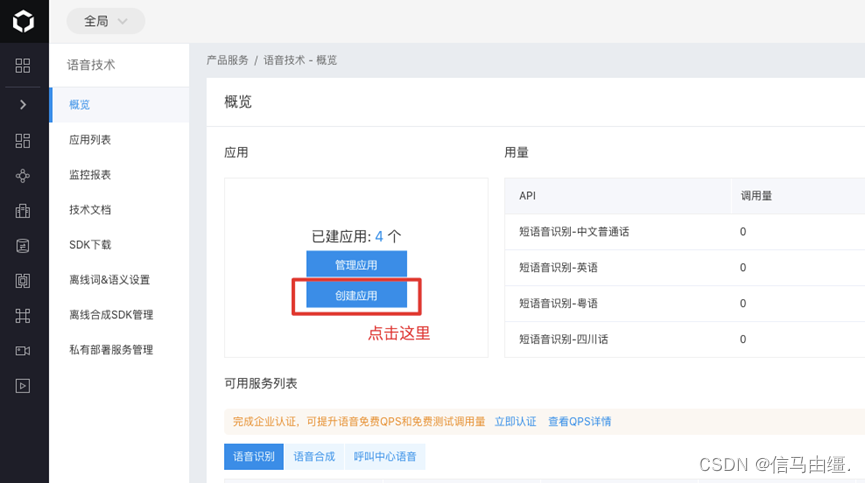The height and width of the screenshot is (483, 865).
Task: Click the dashboard tiles icon in dark sidebar
Action: click(x=23, y=141)
